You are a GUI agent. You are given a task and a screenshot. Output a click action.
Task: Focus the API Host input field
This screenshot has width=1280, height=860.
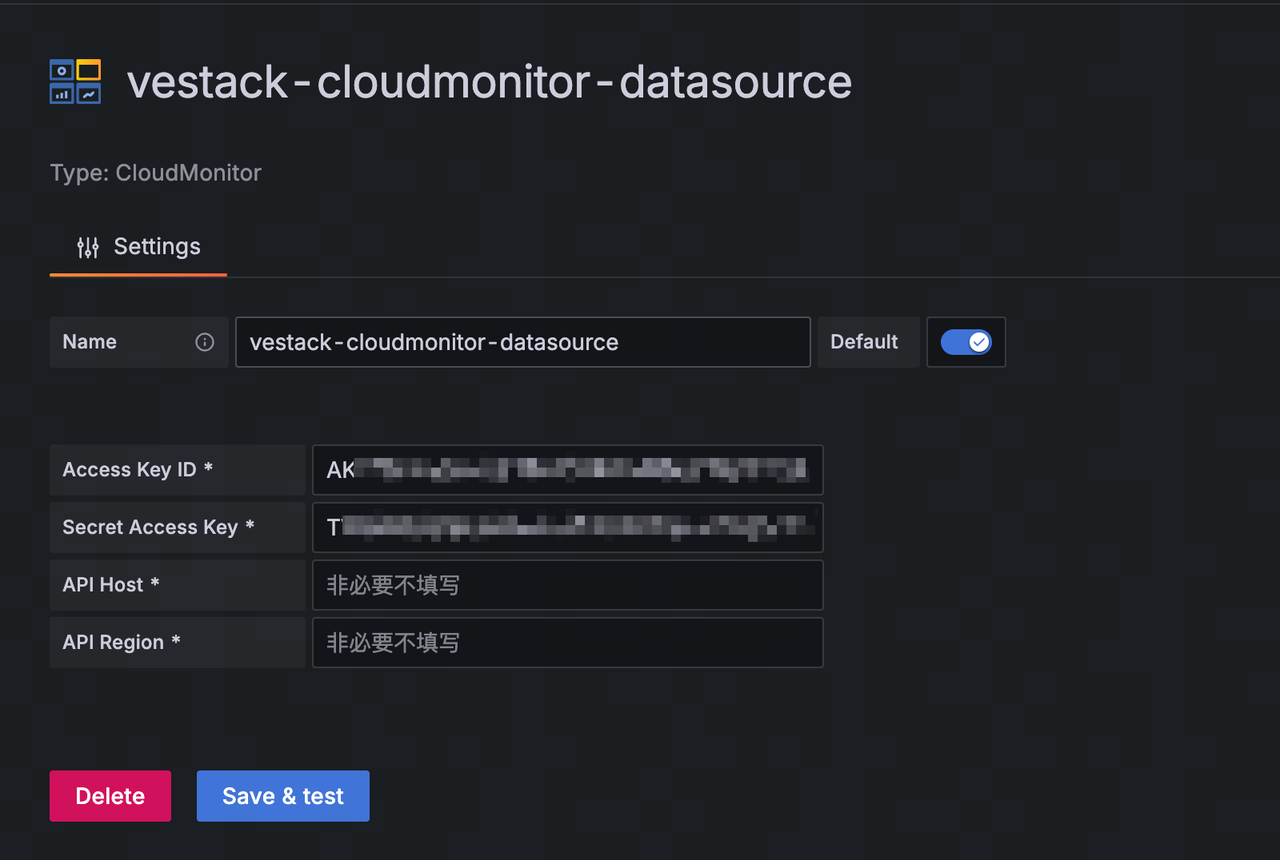(x=568, y=585)
